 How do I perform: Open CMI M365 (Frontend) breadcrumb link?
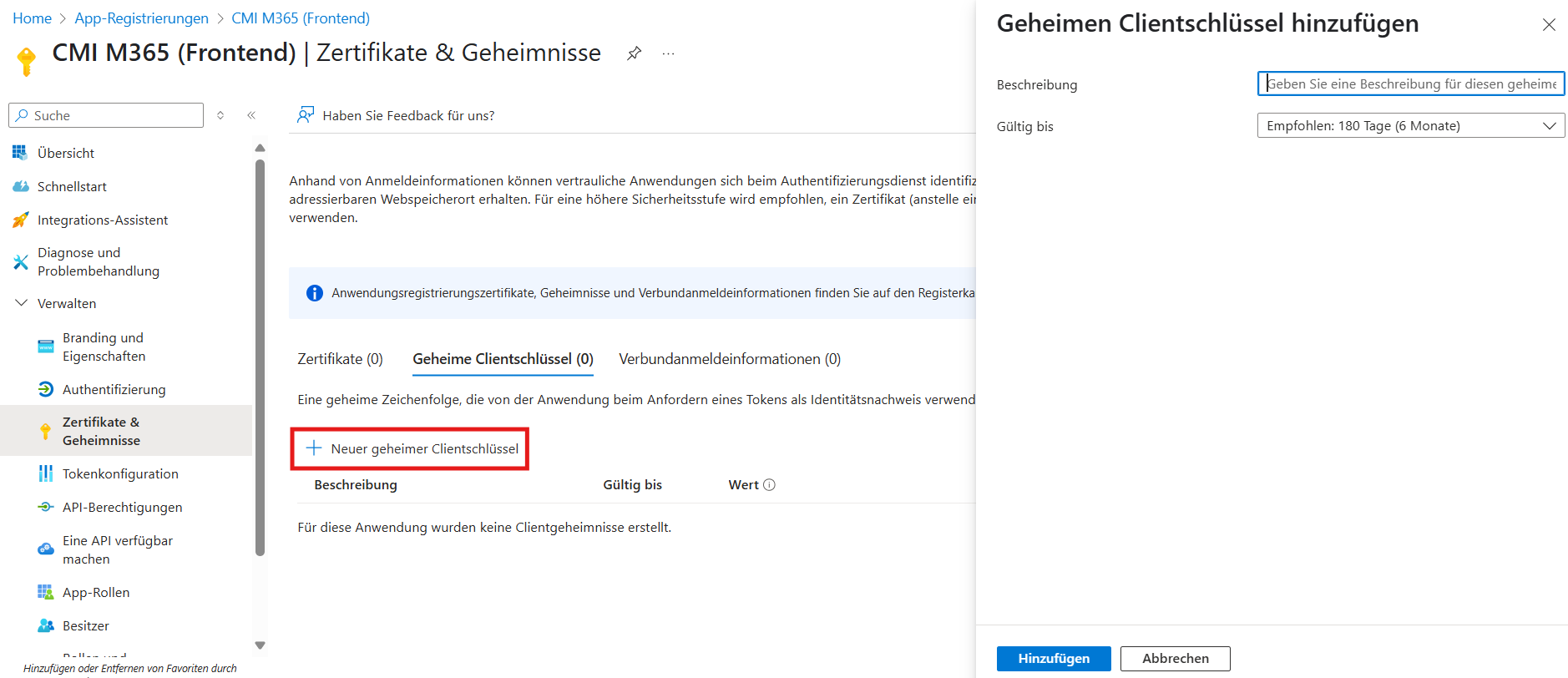[x=301, y=18]
